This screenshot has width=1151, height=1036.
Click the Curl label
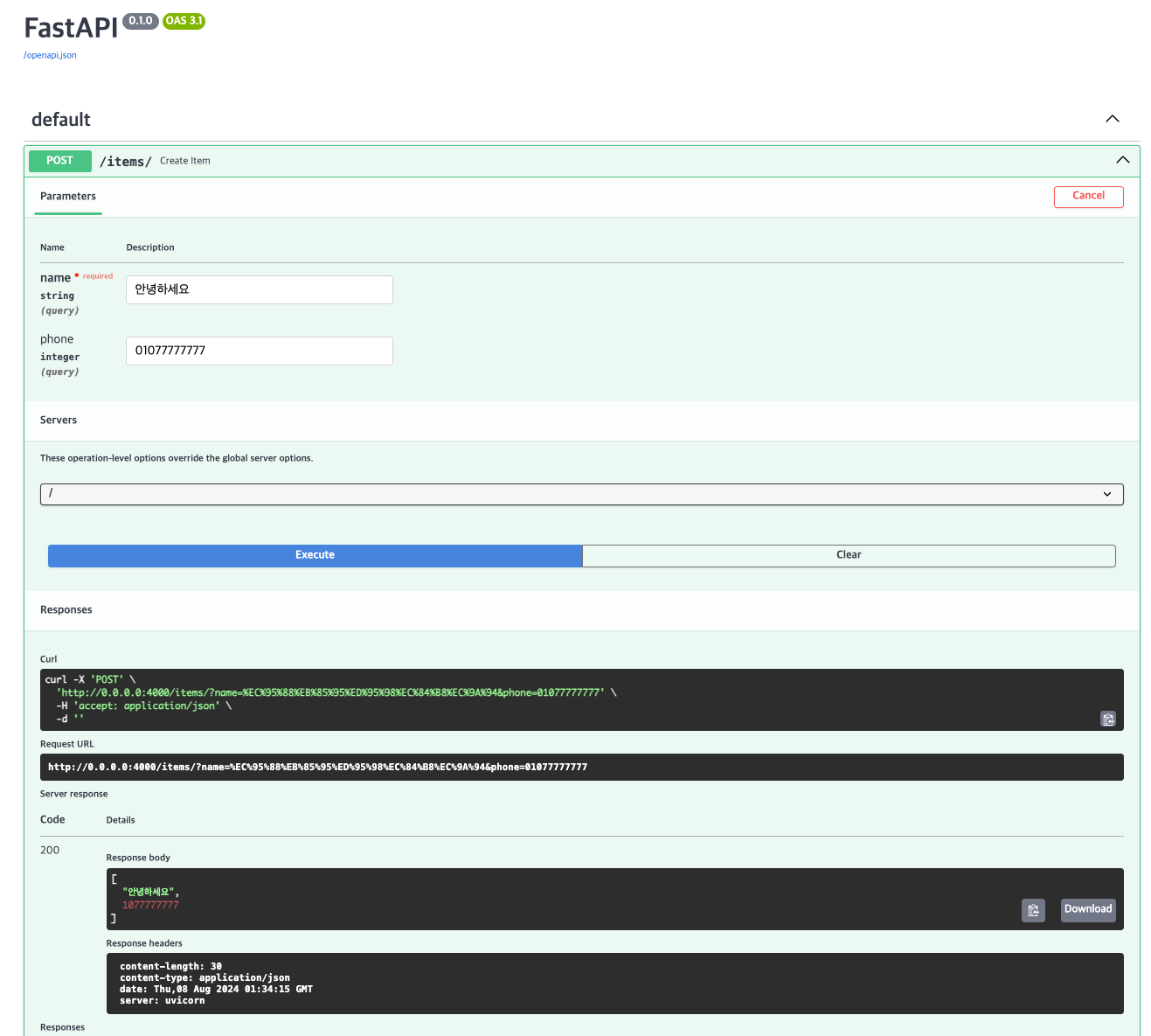click(x=48, y=659)
